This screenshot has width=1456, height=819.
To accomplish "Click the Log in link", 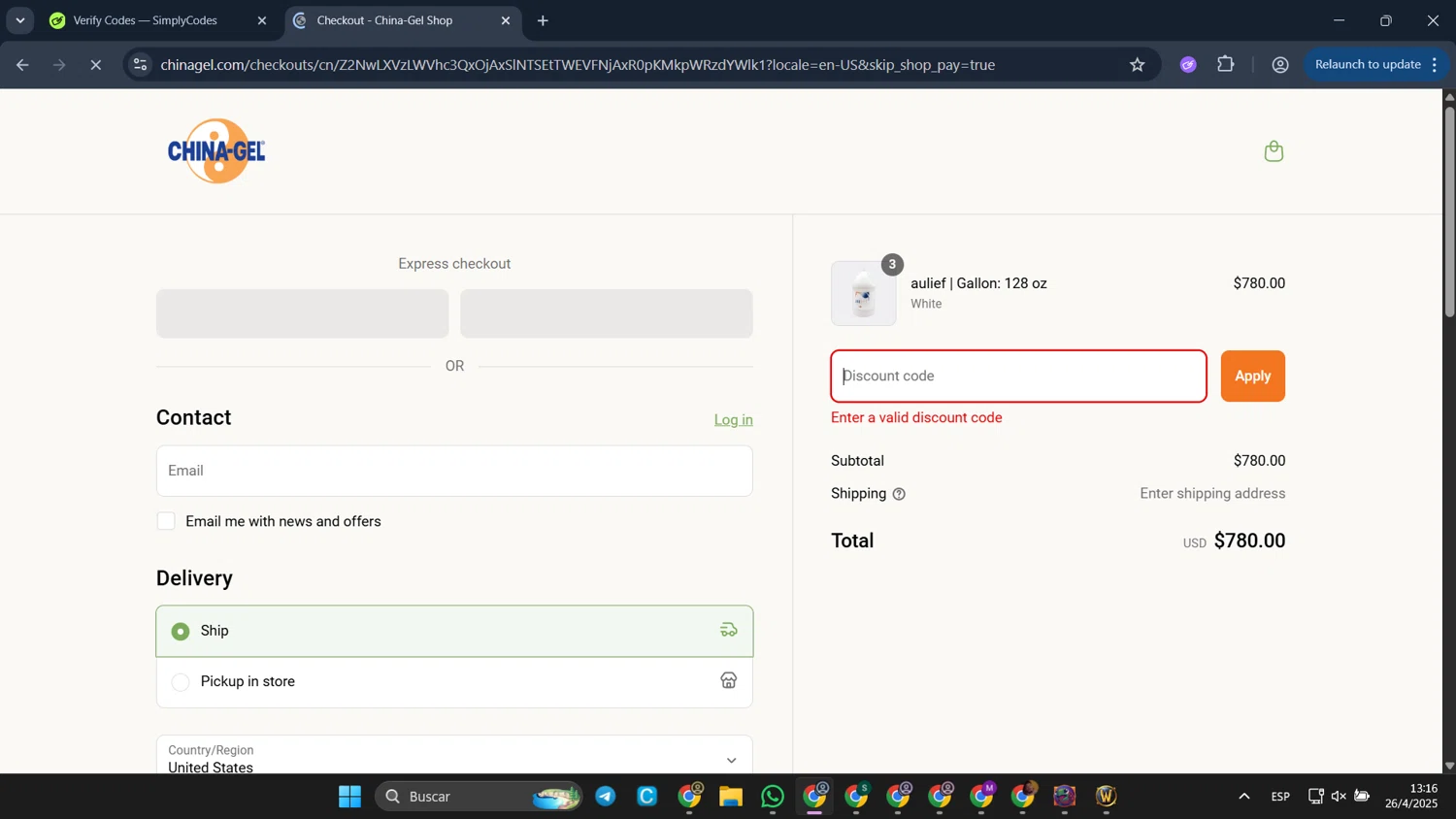I will coord(733,420).
